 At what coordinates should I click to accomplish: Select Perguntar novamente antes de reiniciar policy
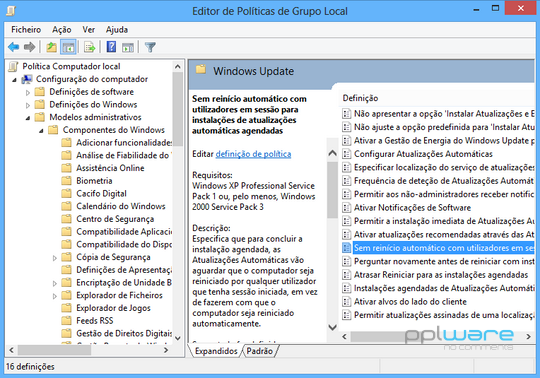tap(444, 261)
